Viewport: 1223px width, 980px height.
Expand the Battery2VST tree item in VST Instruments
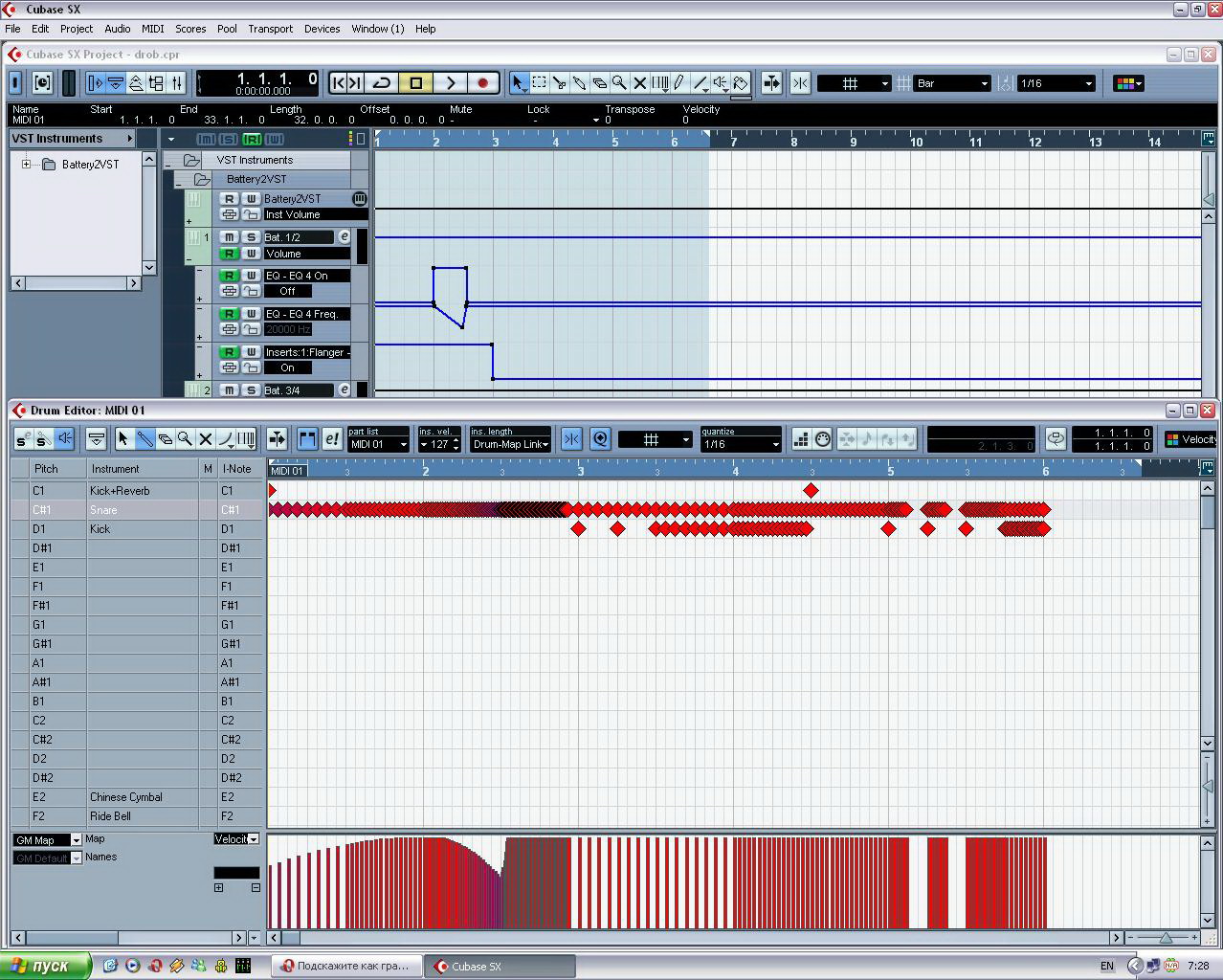[x=27, y=165]
